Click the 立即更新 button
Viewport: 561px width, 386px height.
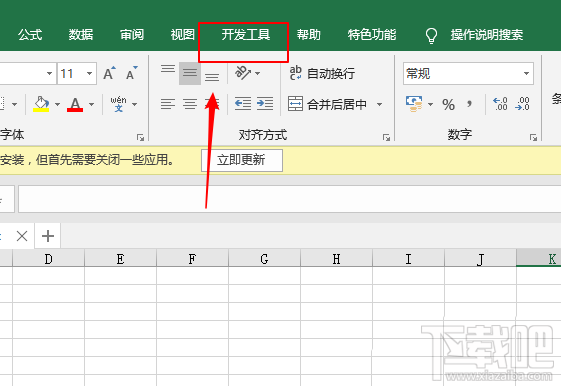pyautogui.click(x=242, y=160)
